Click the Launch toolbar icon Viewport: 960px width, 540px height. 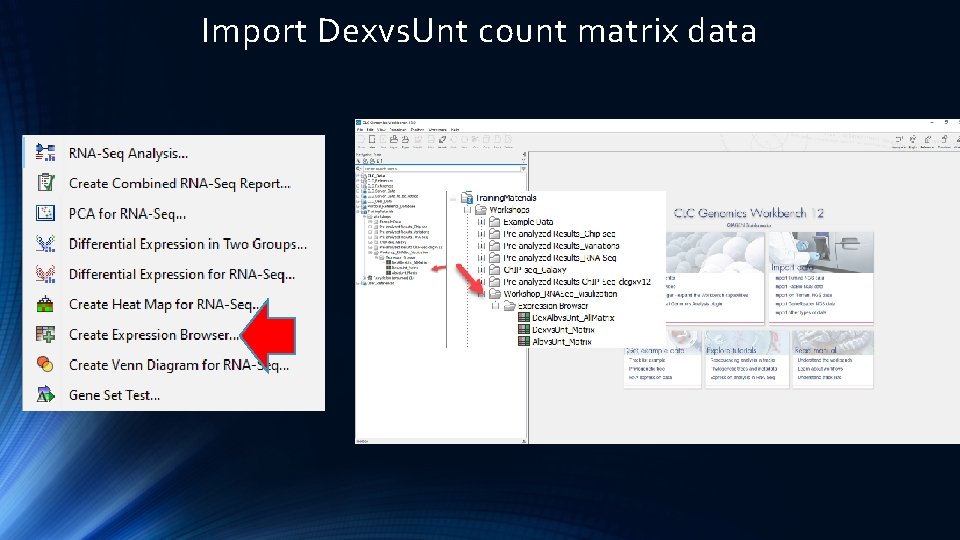tap(442, 141)
